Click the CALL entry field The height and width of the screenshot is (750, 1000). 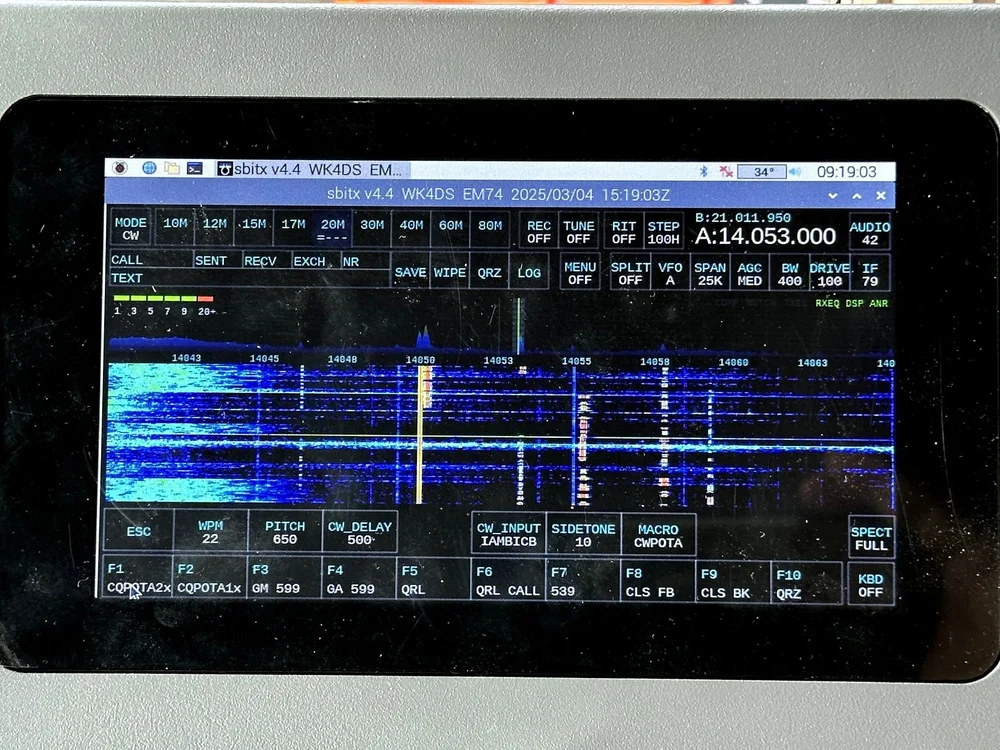click(x=152, y=260)
